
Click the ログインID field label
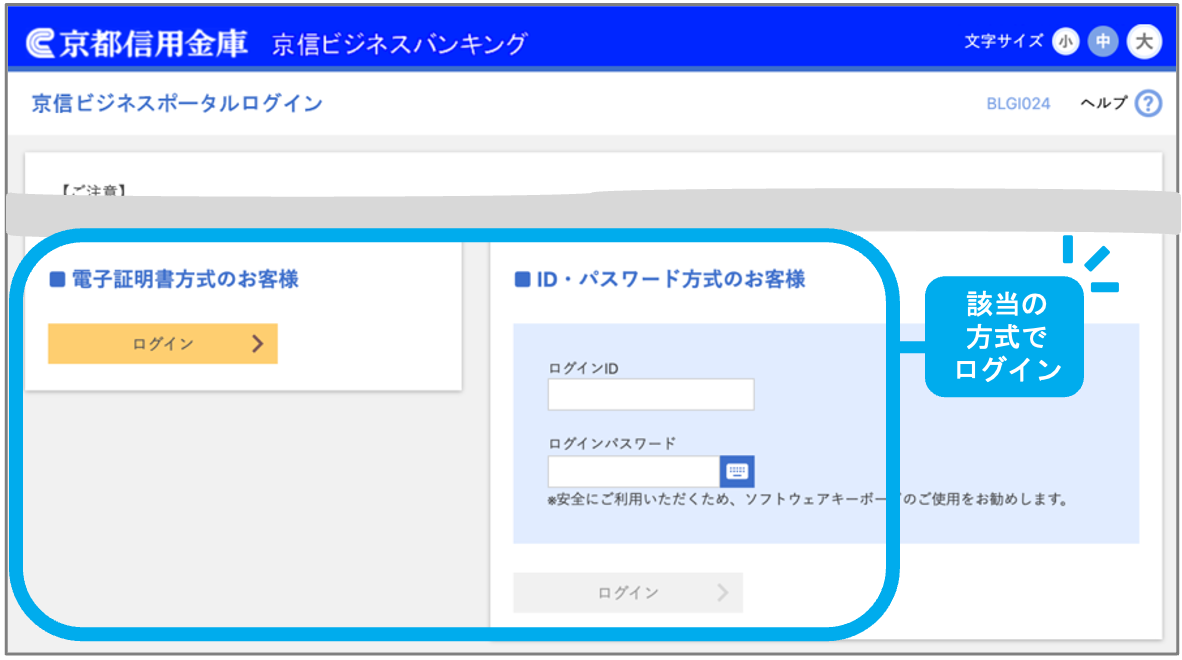[583, 368]
